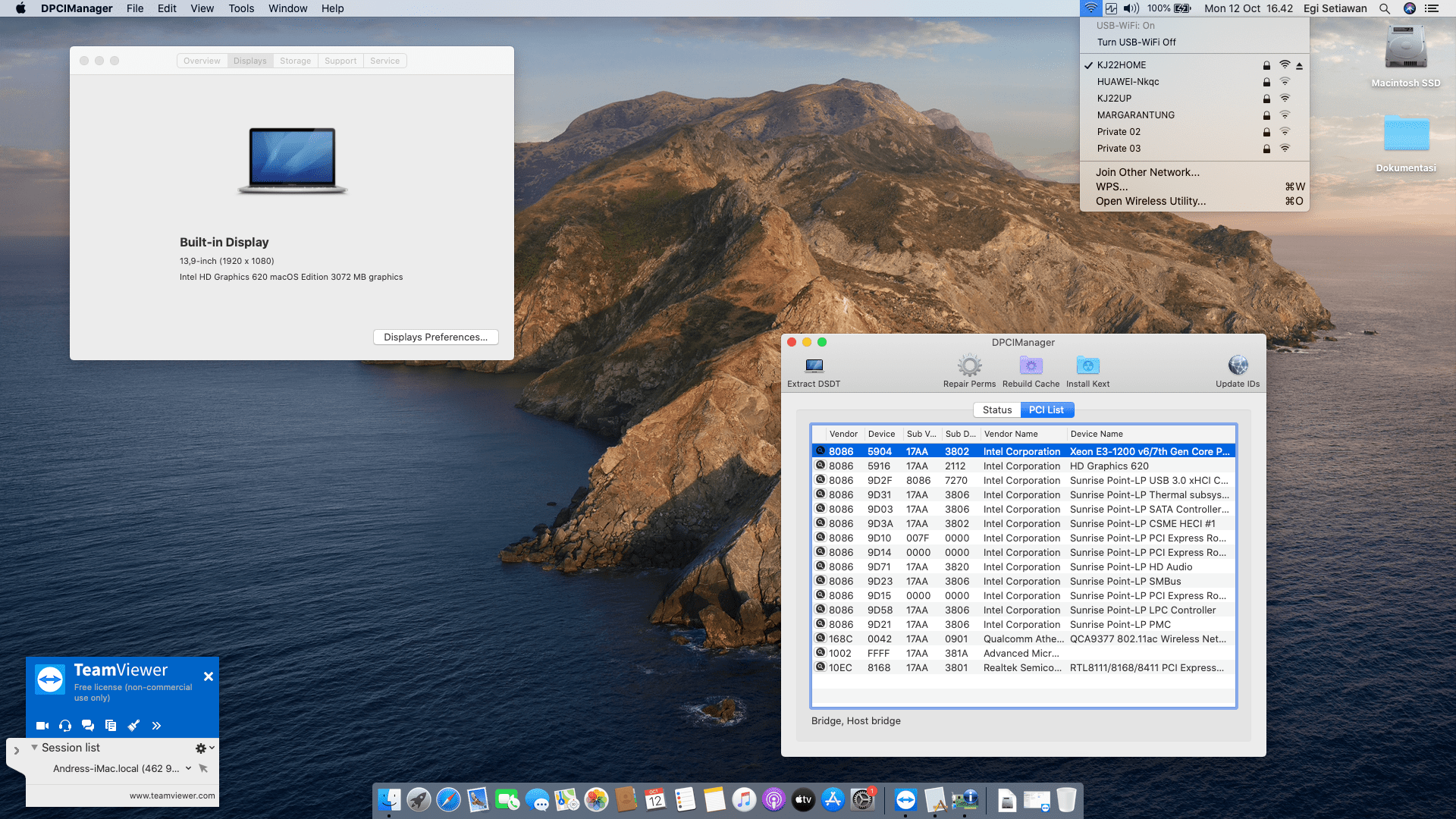Open TeamViewer chat bubbles icon

coord(88,726)
